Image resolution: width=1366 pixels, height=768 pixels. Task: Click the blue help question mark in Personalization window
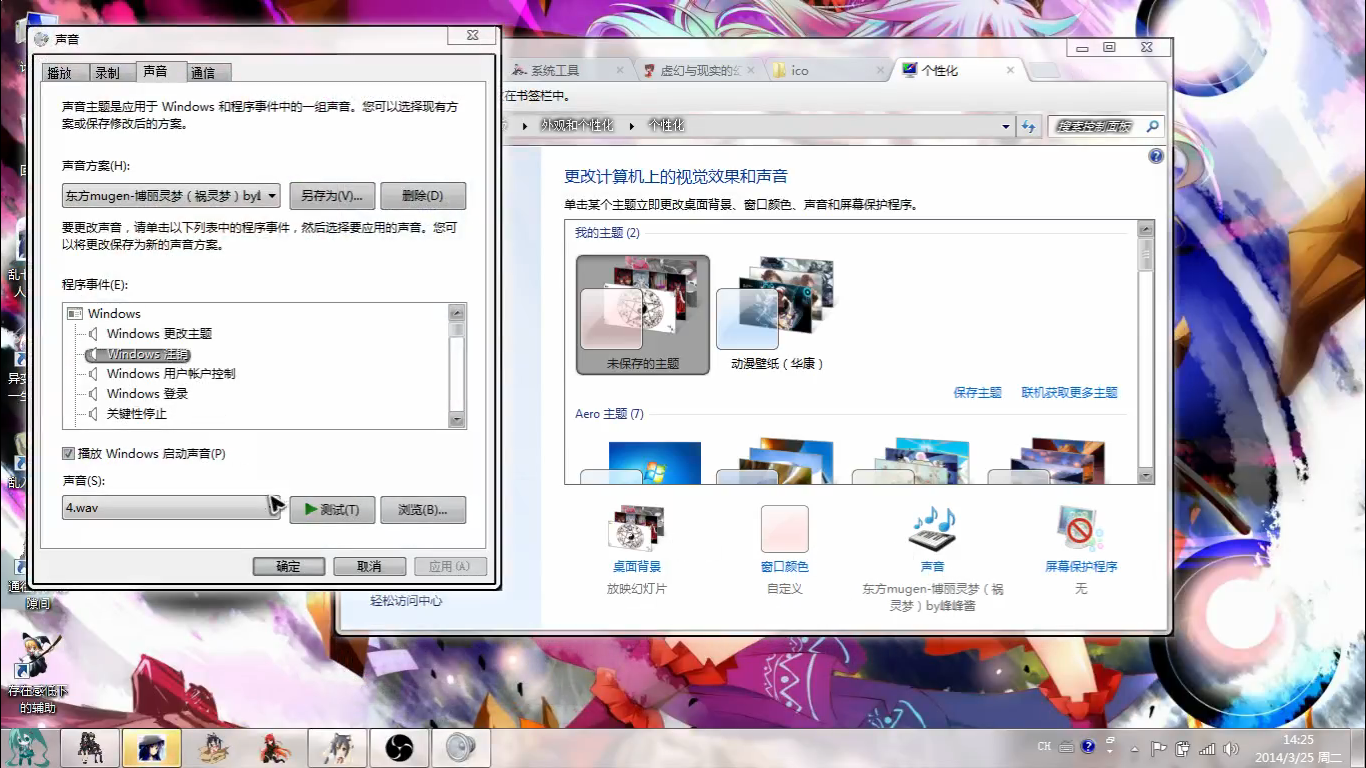click(x=1156, y=156)
